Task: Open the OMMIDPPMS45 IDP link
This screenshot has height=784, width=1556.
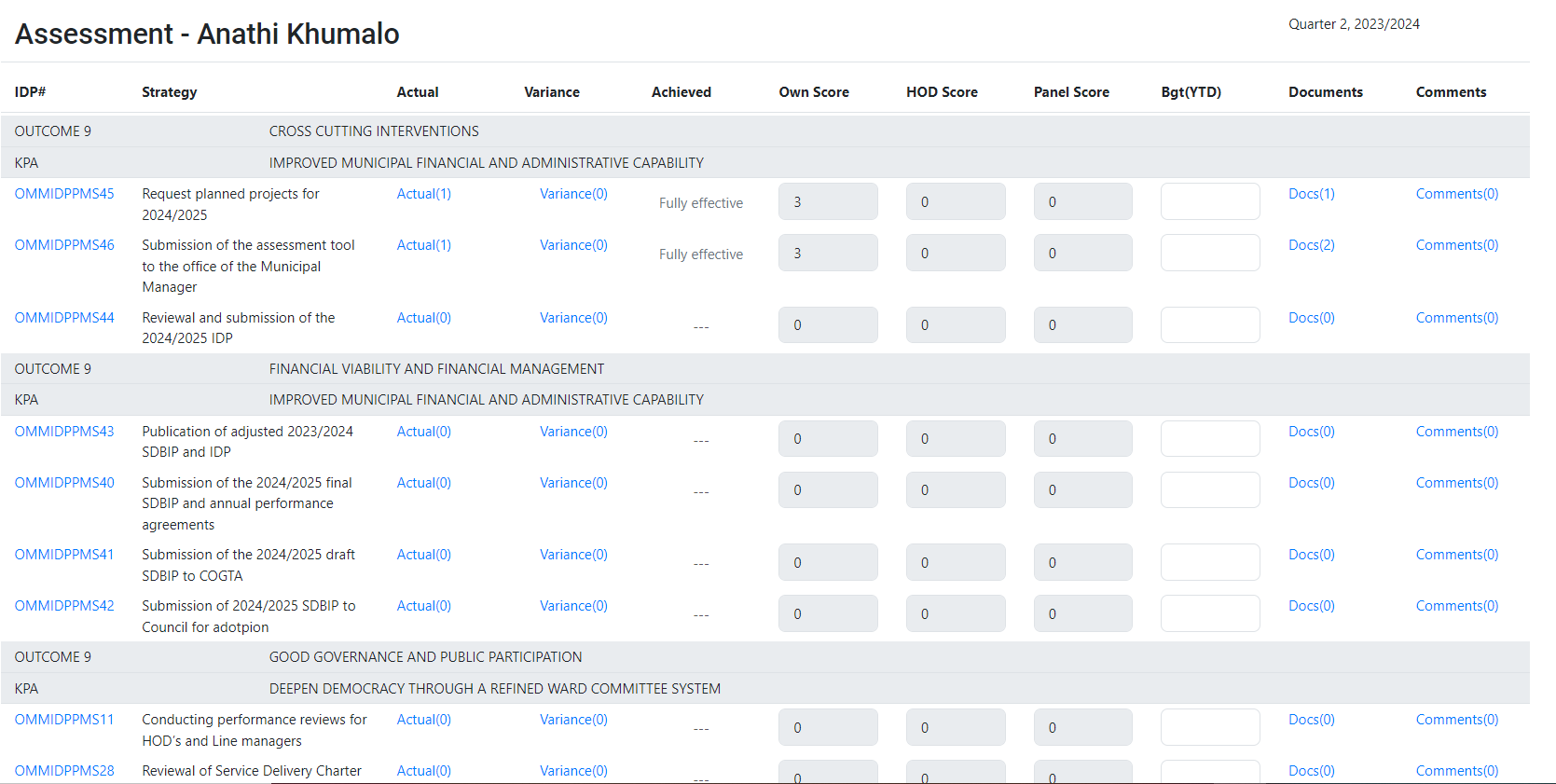Action: tap(64, 194)
